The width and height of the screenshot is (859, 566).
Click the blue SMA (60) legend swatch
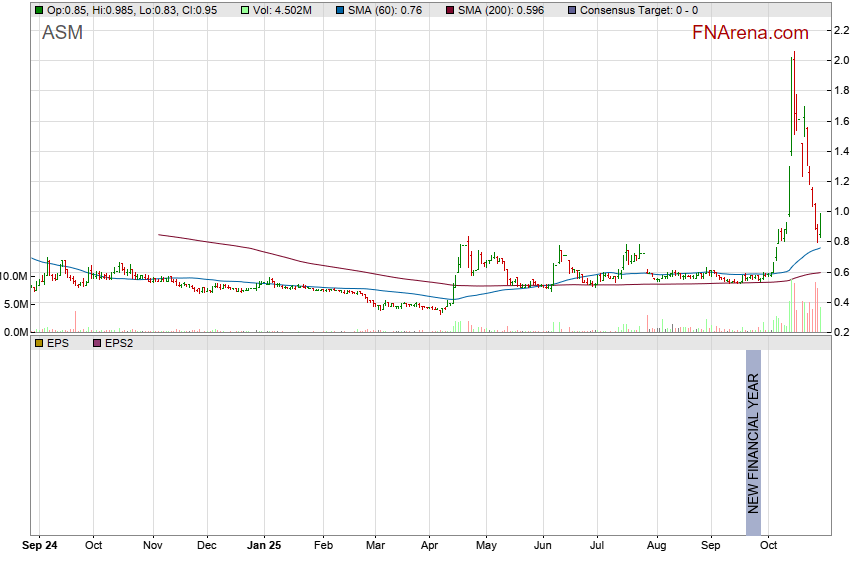point(340,10)
